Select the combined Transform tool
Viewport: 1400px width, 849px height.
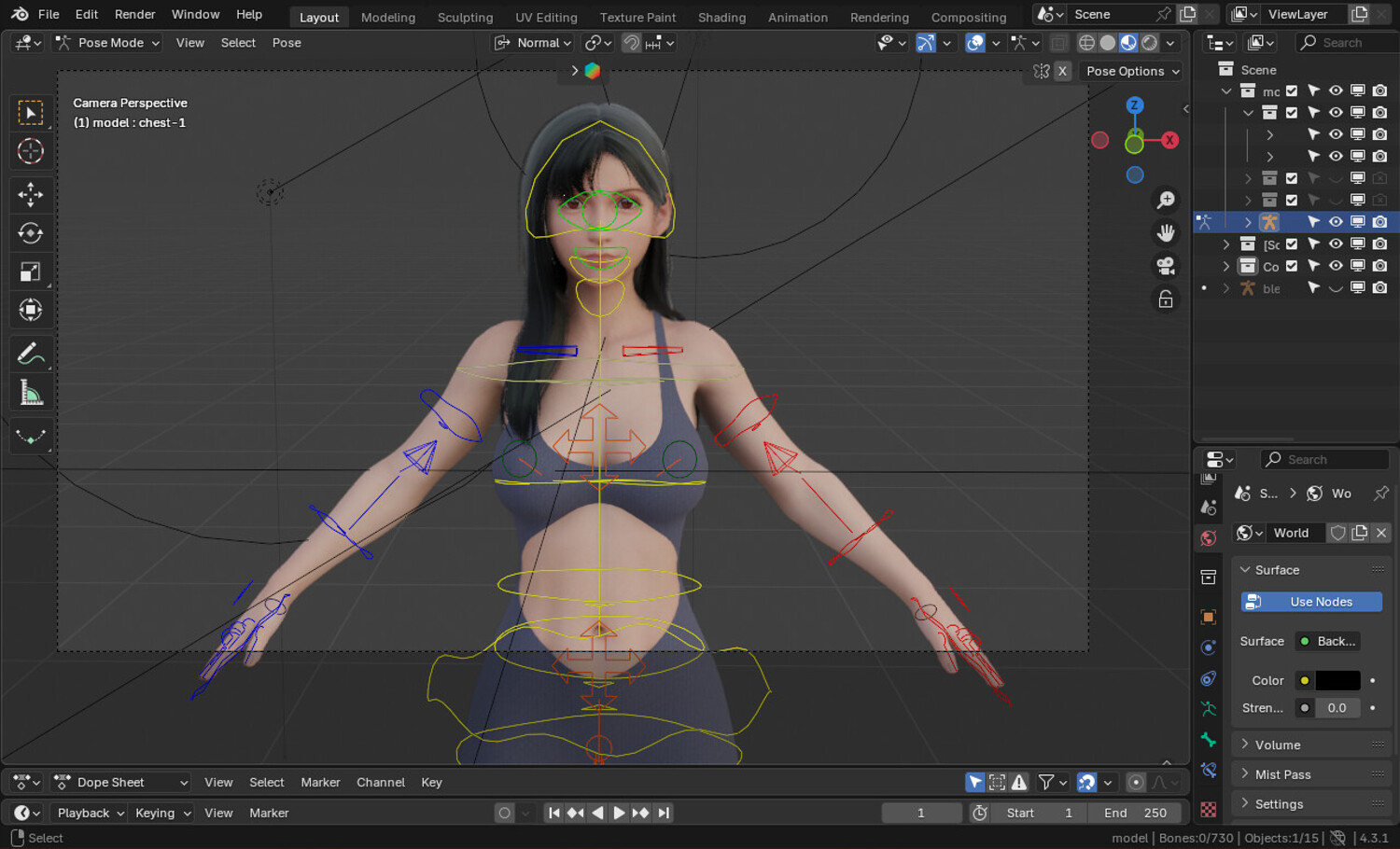(31, 310)
